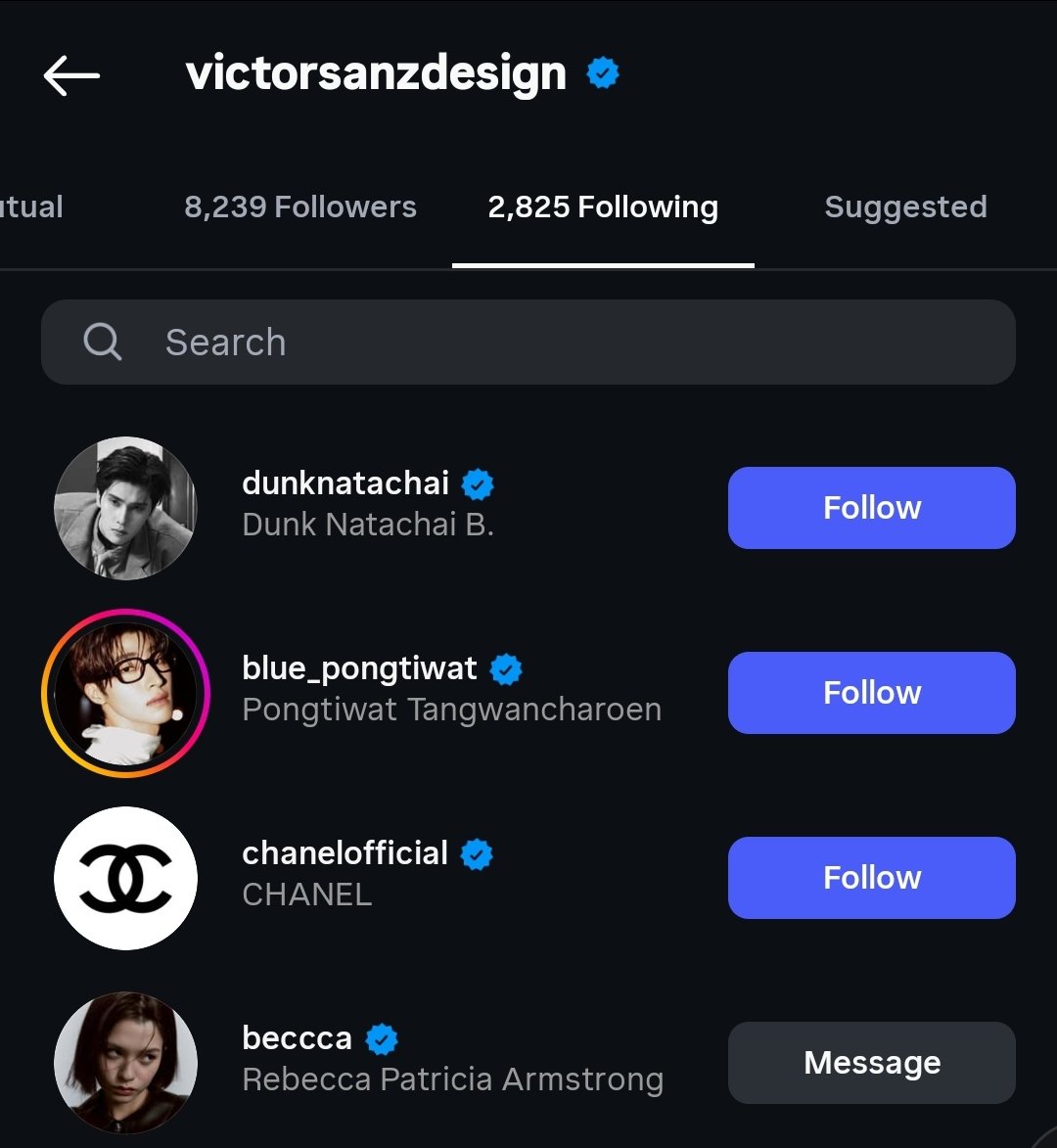This screenshot has height=1148, width=1057.
Task: Tap the search magnifier icon
Action: pos(102,343)
